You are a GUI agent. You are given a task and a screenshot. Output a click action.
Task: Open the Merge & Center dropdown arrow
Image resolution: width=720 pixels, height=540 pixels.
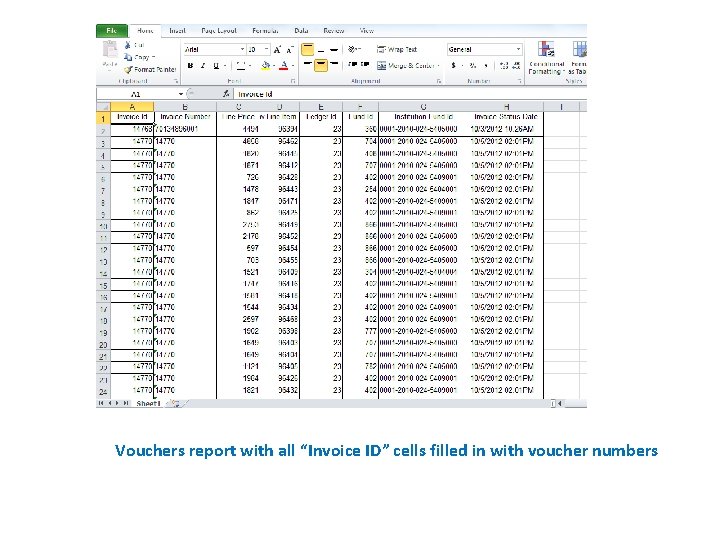(x=439, y=66)
